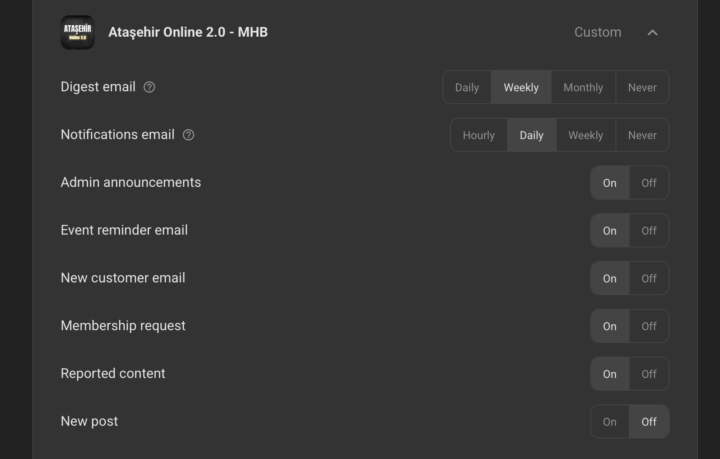Image resolution: width=720 pixels, height=459 pixels.
Task: Set Notifications email to Weekly
Action: click(586, 135)
